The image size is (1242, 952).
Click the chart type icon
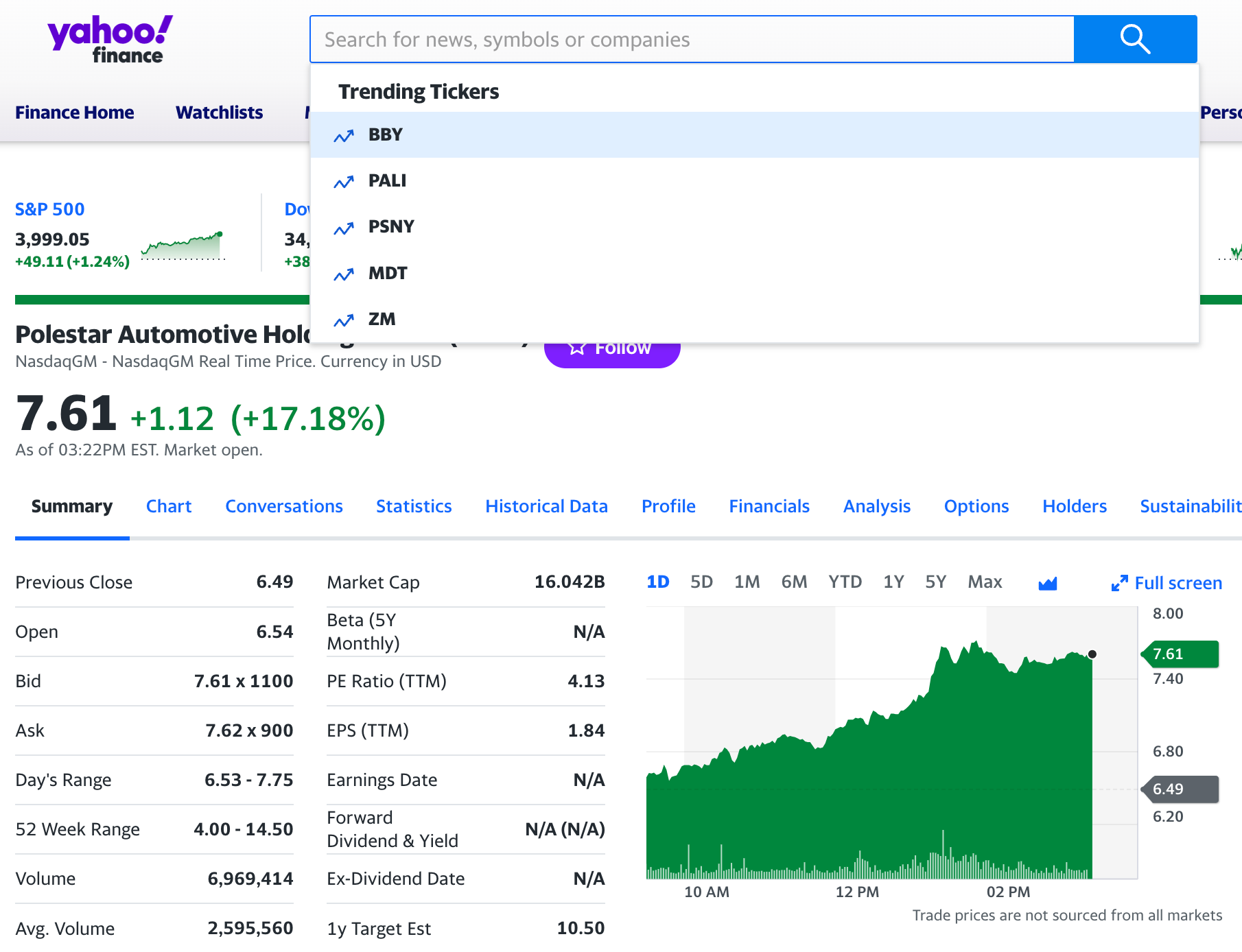pyautogui.click(x=1048, y=583)
